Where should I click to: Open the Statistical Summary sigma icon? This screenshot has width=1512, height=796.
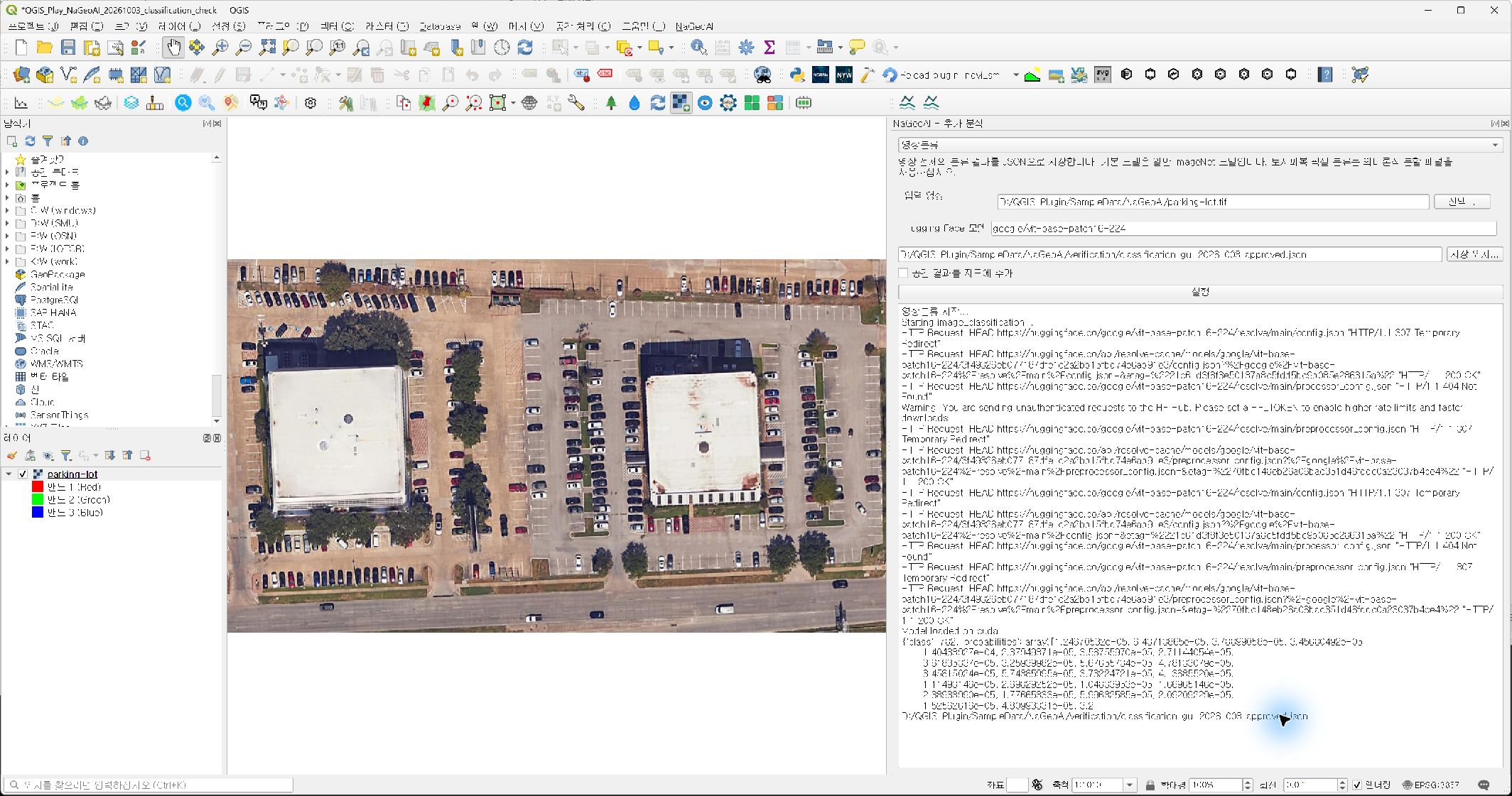(x=769, y=48)
